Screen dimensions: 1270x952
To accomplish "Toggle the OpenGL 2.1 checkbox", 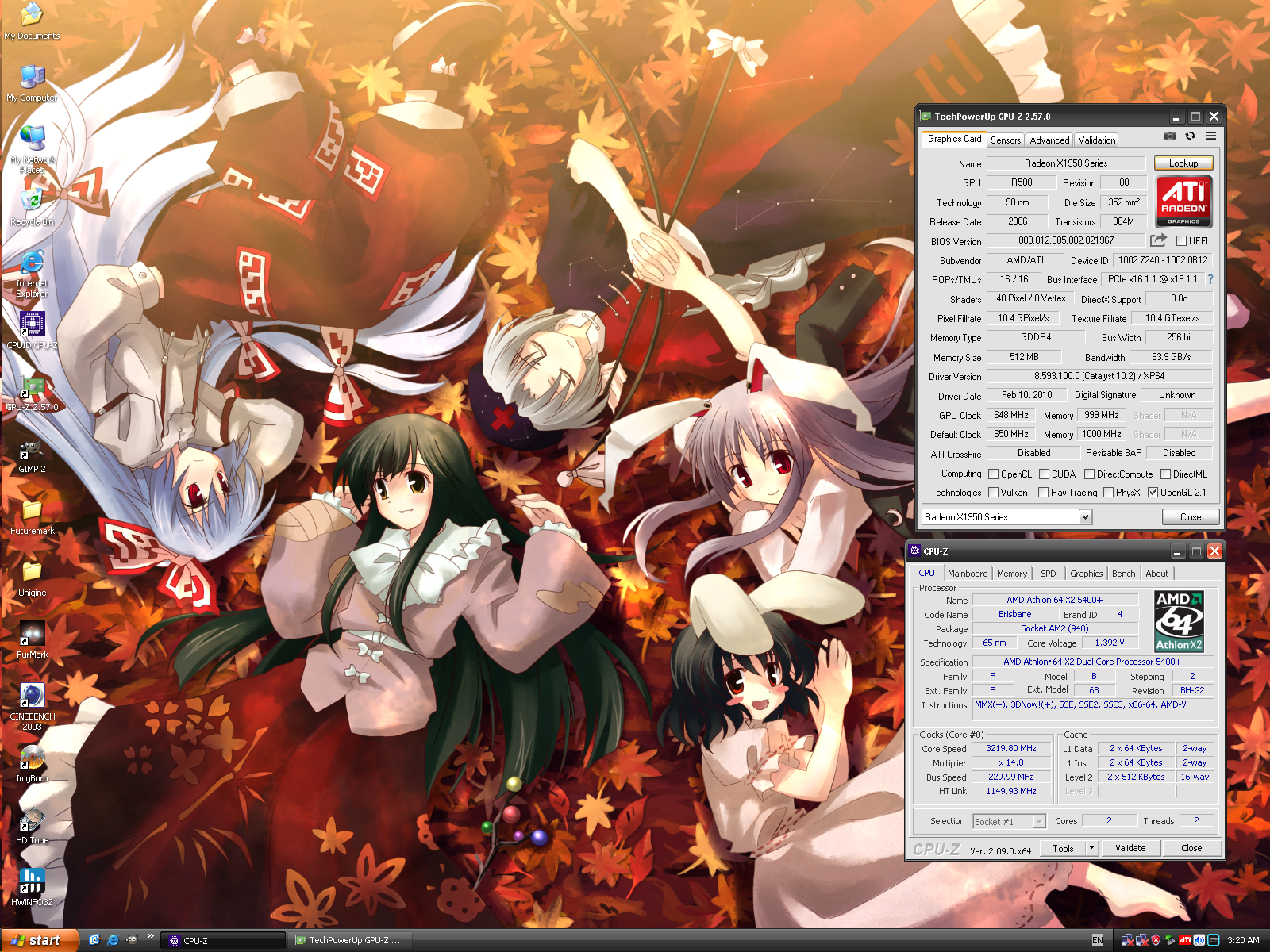I will point(1153,493).
